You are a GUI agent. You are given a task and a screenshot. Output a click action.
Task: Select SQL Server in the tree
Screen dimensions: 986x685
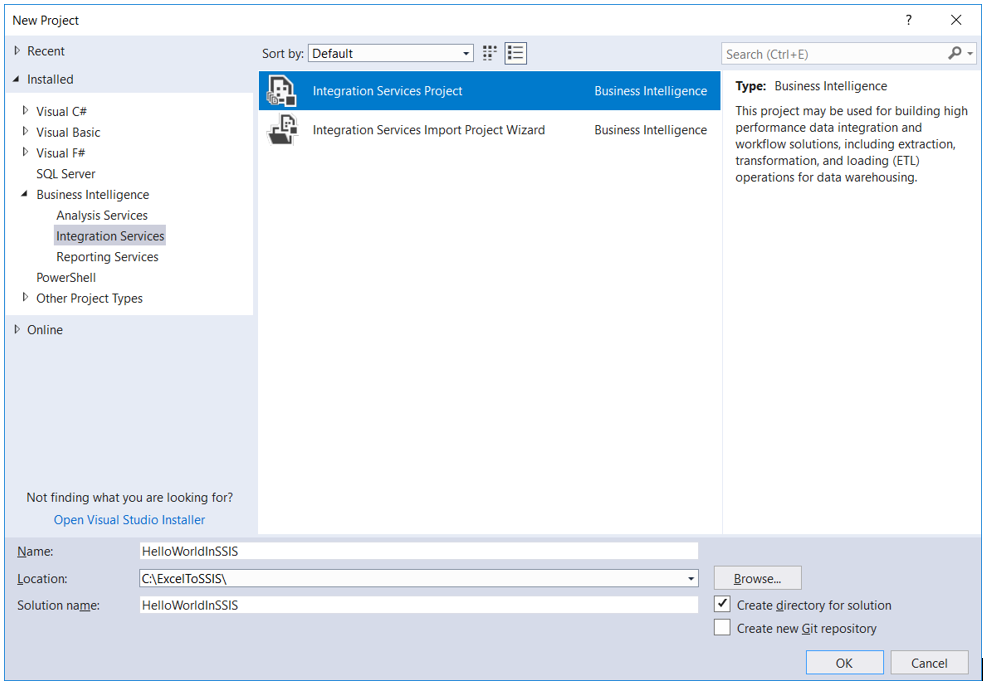coord(66,174)
